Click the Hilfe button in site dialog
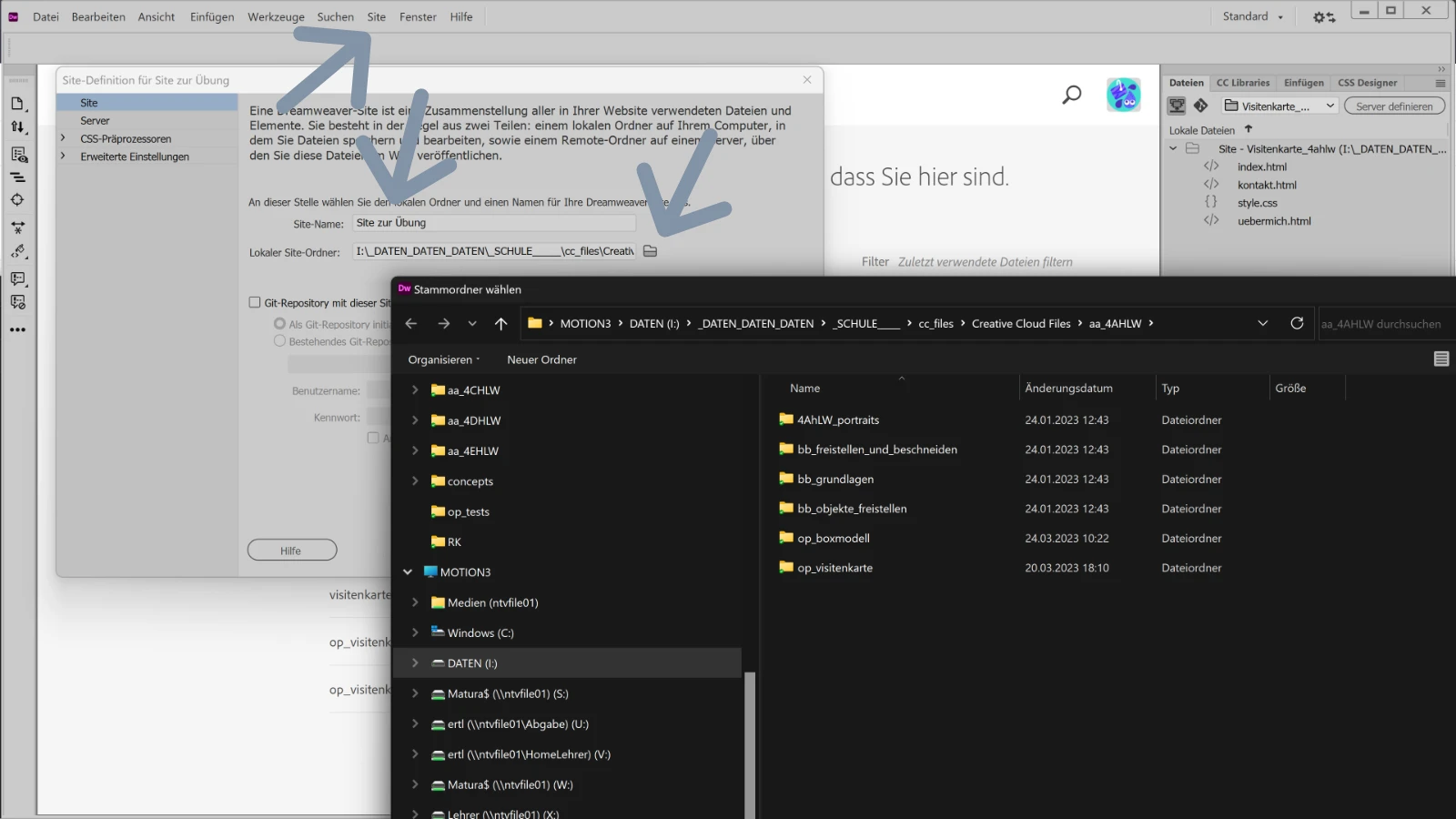Screen dimensions: 1456x819 point(292,551)
